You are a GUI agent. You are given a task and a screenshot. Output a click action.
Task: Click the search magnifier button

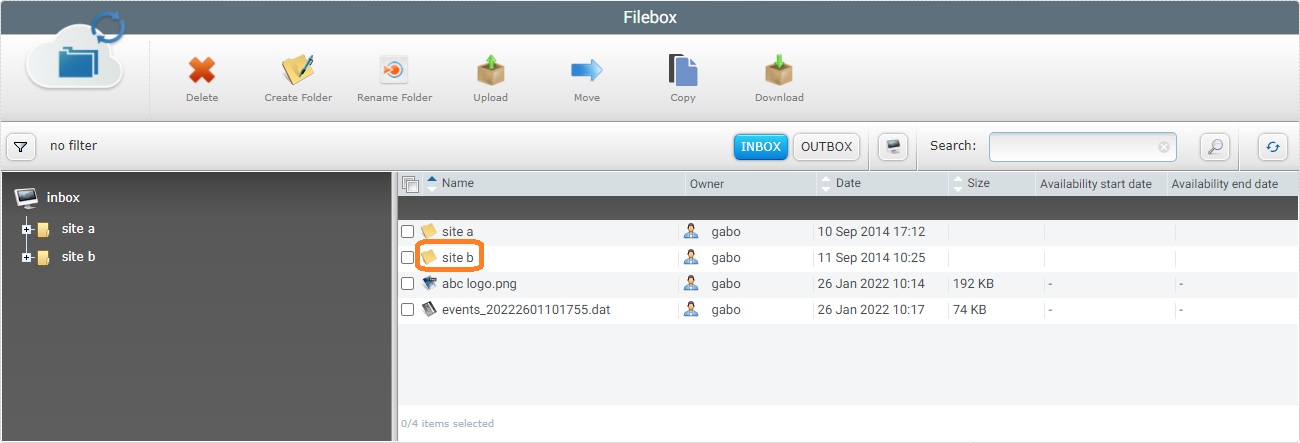click(1214, 147)
